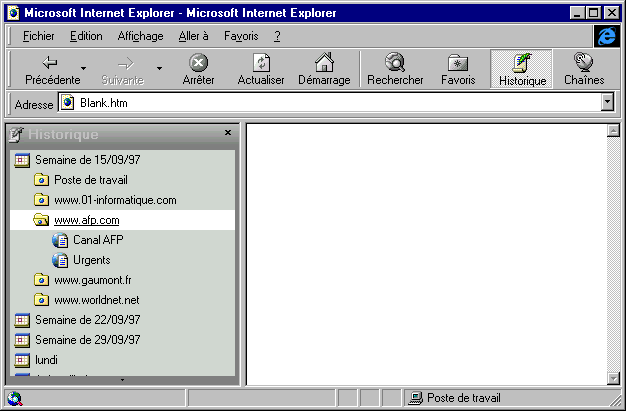Image resolution: width=626 pixels, height=411 pixels.
Task: Open the Aller à menu
Action: pos(194,36)
